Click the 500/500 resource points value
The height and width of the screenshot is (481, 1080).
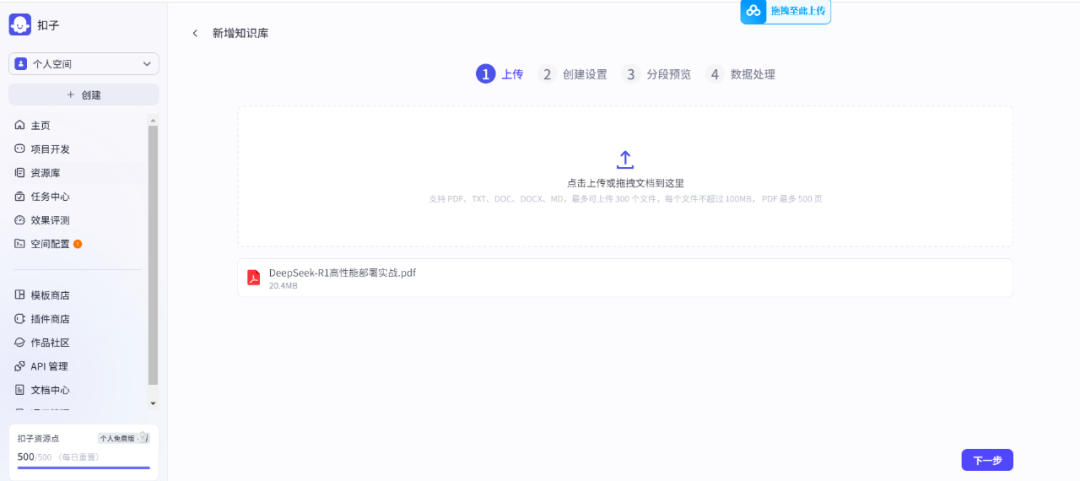35,456
